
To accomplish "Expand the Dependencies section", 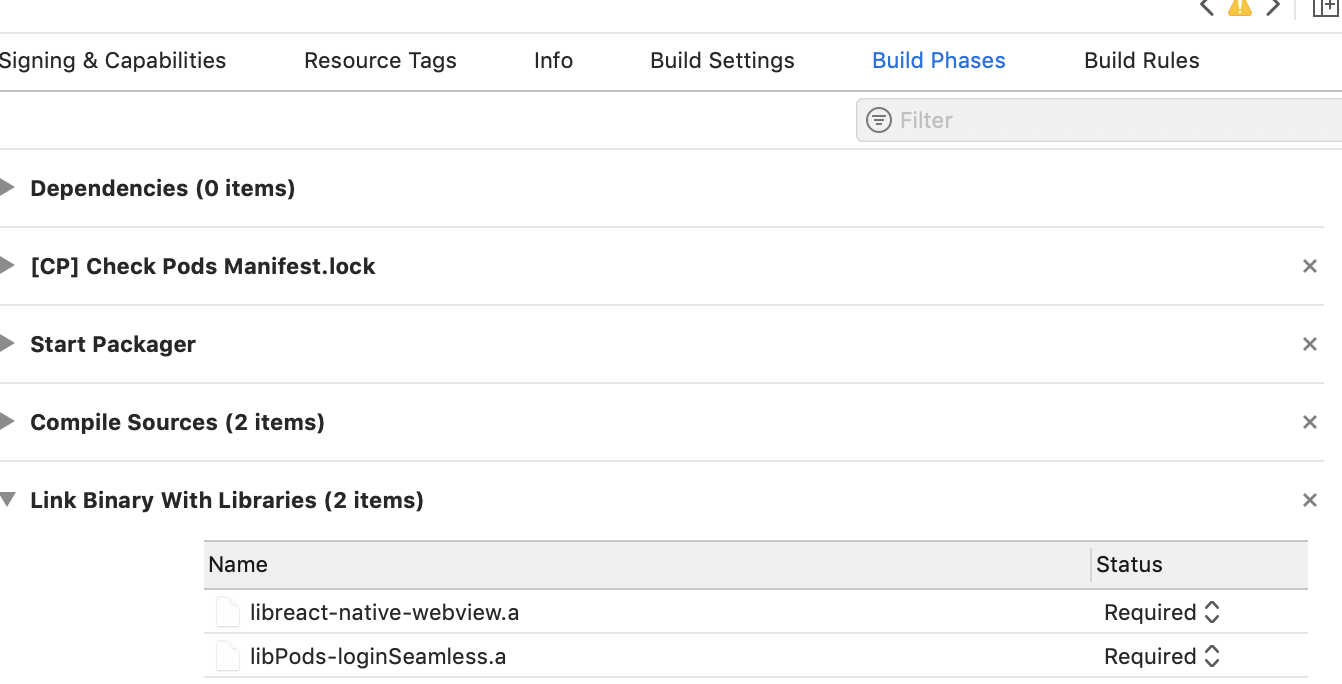I will (8, 188).
